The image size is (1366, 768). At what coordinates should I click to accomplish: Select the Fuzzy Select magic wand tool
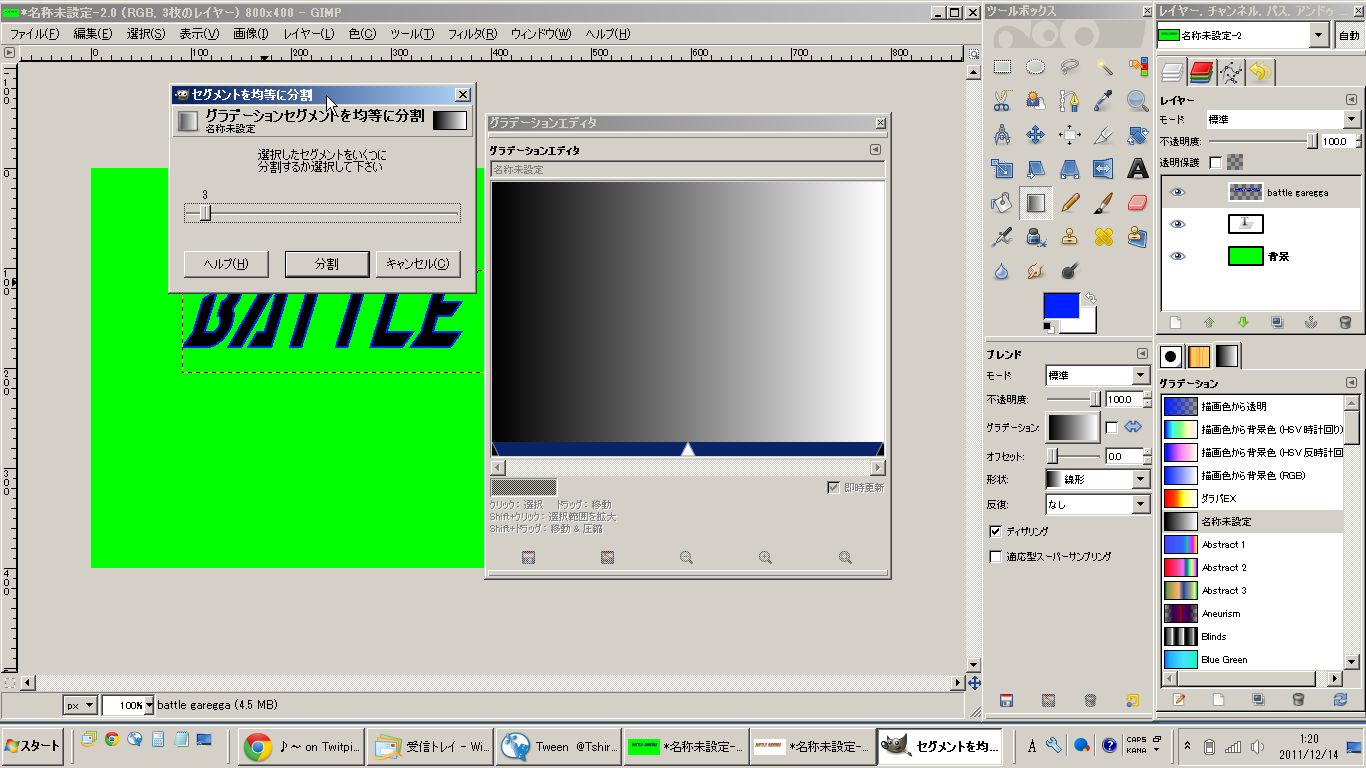click(x=1104, y=68)
